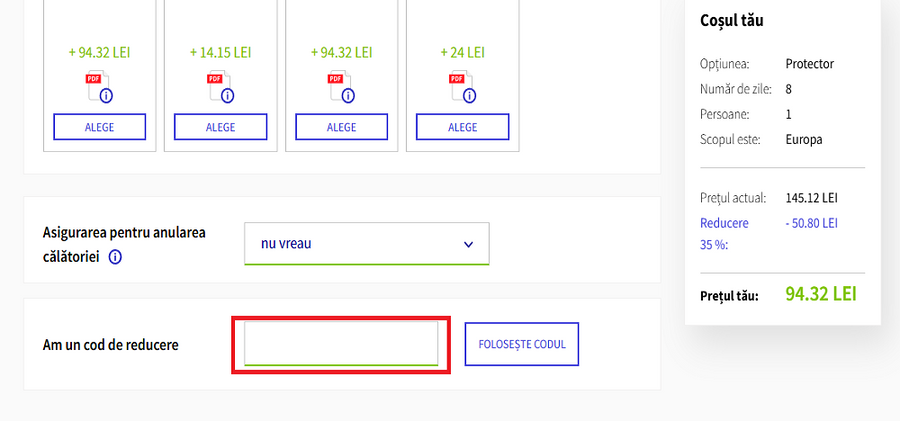Open the PDF document in the first option card
This screenshot has width=900, height=421.
tap(93, 83)
